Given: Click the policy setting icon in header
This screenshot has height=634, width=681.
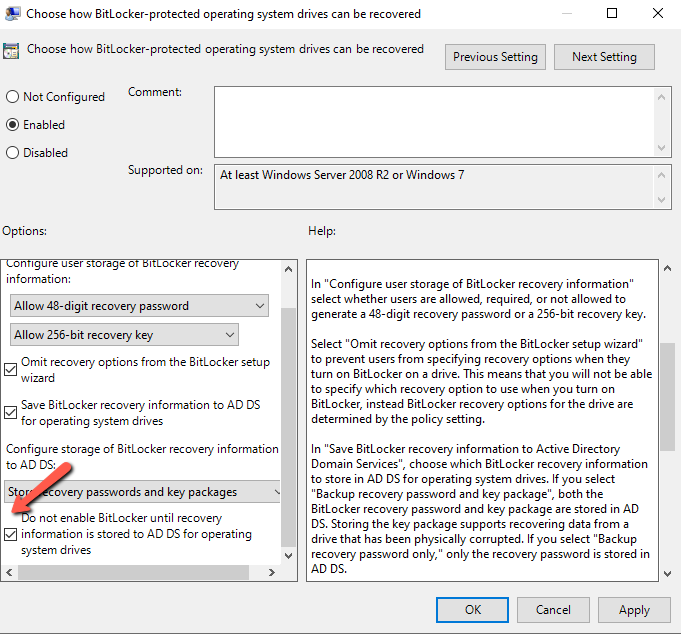Looking at the screenshot, I should [13, 51].
